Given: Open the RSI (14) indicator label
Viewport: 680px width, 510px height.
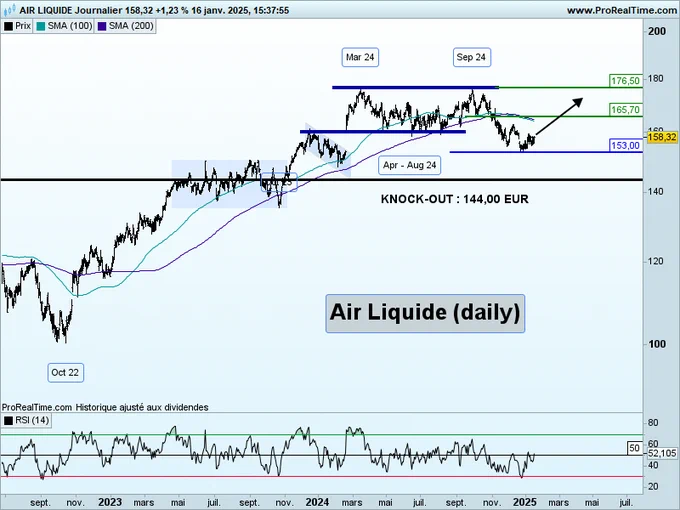Looking at the screenshot, I should pyautogui.click(x=32, y=420).
